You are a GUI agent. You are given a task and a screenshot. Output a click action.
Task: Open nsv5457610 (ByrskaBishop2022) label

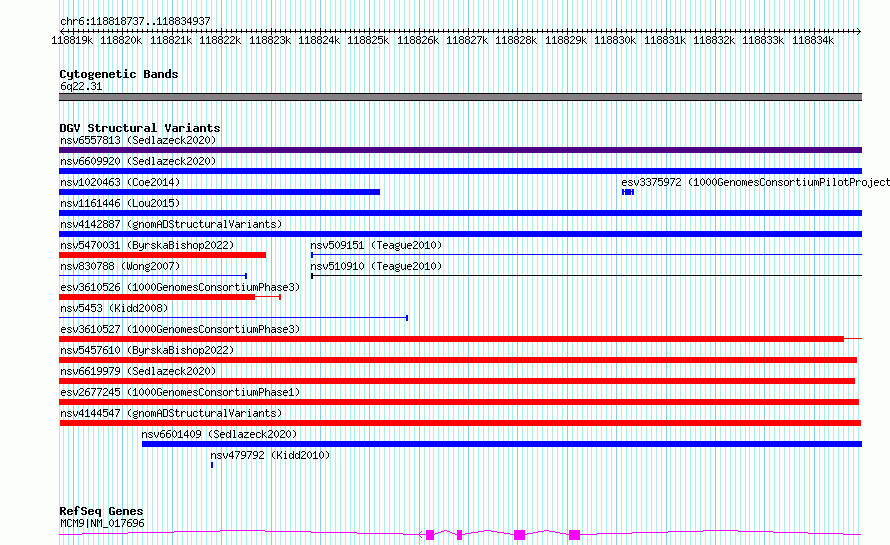click(x=147, y=350)
